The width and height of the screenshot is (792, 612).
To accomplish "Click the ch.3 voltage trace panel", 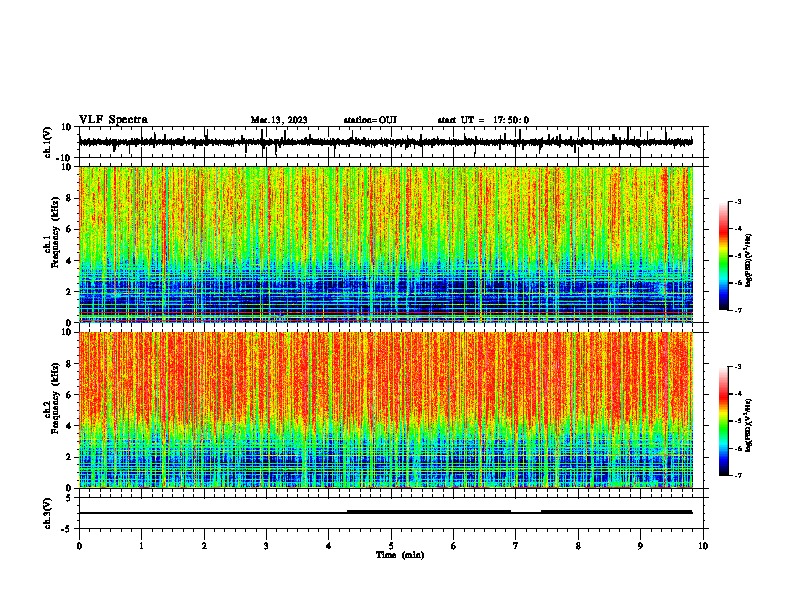I will pos(391,513).
